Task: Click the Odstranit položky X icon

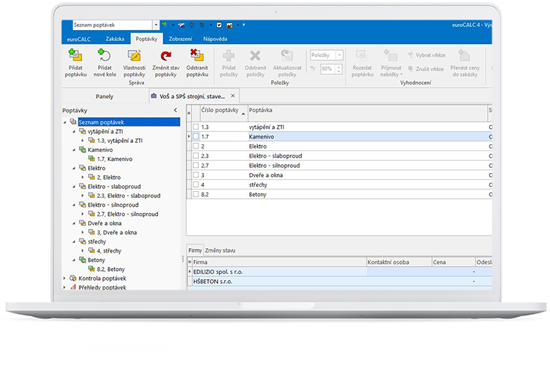Action: [x=255, y=55]
